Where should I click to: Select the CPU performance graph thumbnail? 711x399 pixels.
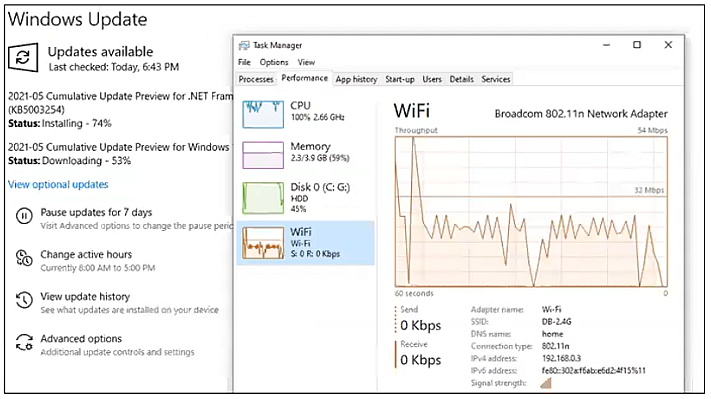tap(263, 114)
